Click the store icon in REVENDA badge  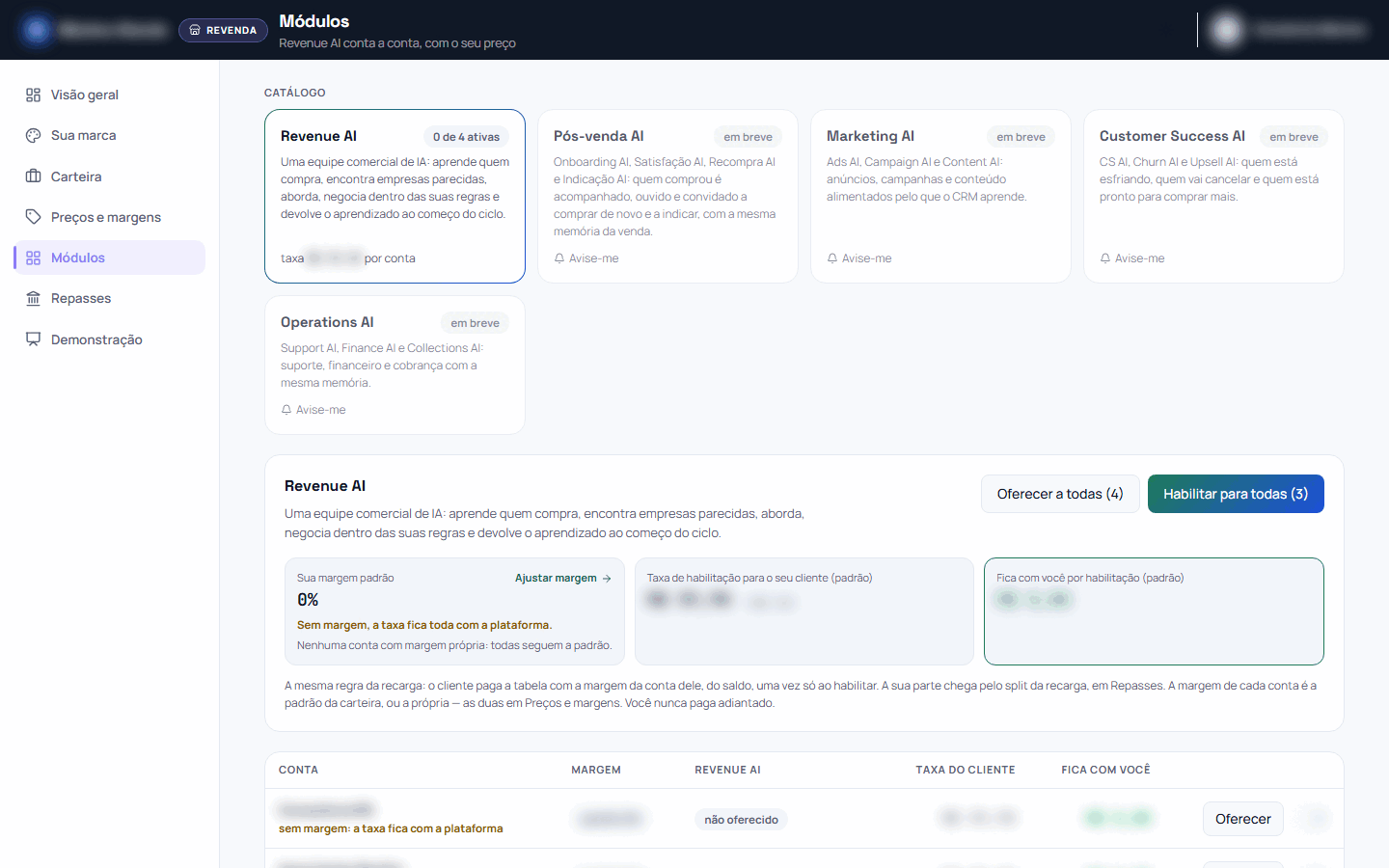195,30
